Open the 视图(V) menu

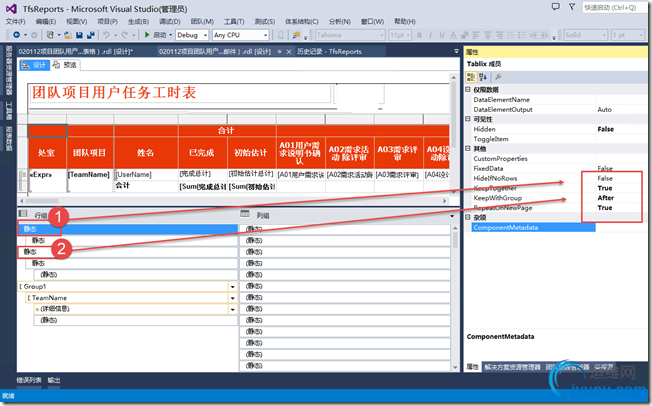click(77, 21)
